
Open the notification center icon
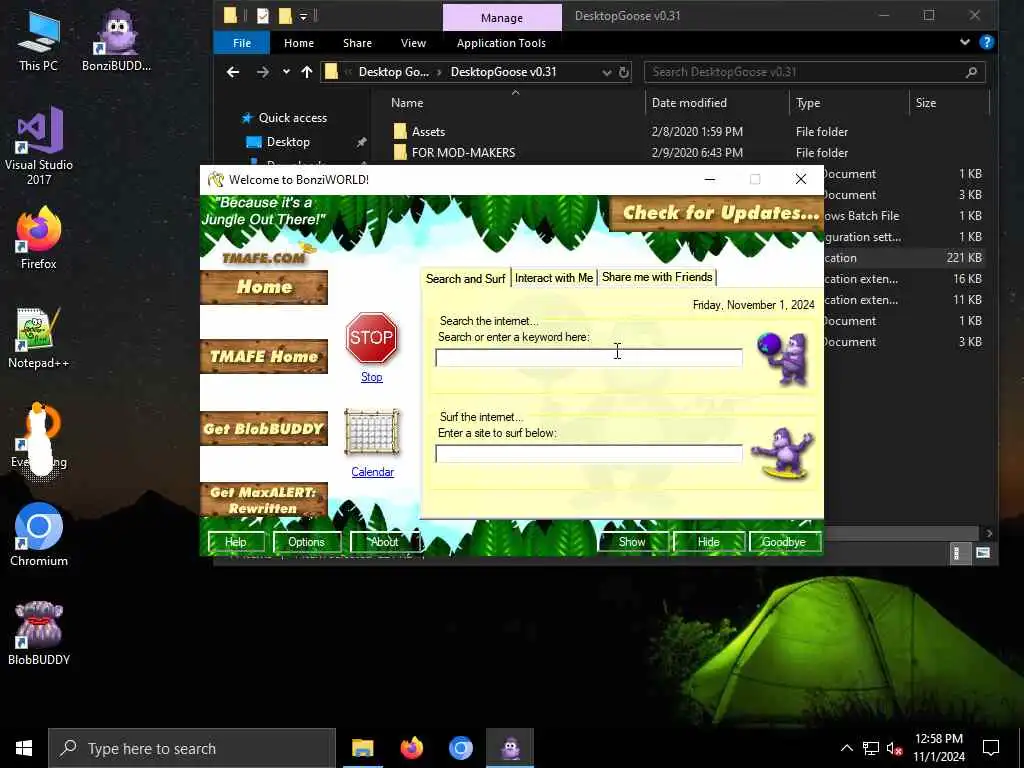(991, 748)
